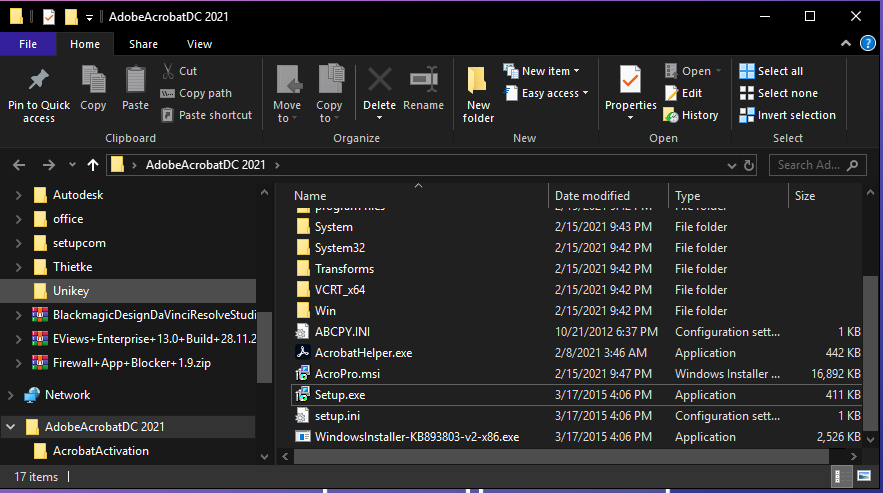Click Select none in the ribbon
883x493 pixels.
click(x=778, y=93)
